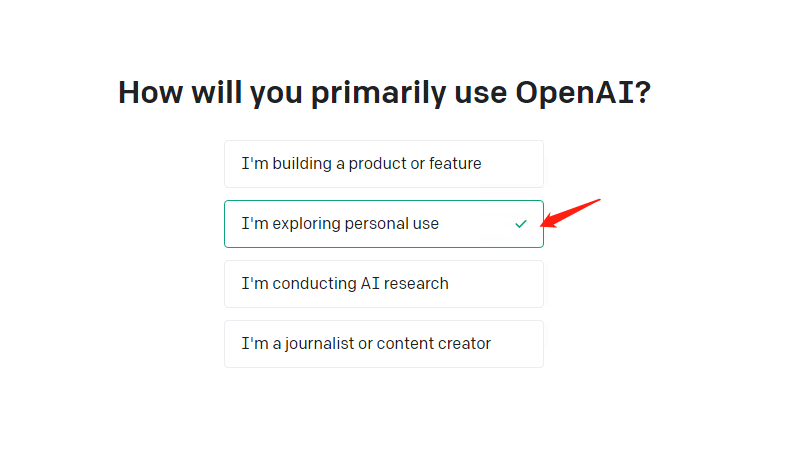Viewport: 785px width, 455px height.
Task: Click the "How will you primarily use OpenAI?" heading
Action: pos(384,92)
